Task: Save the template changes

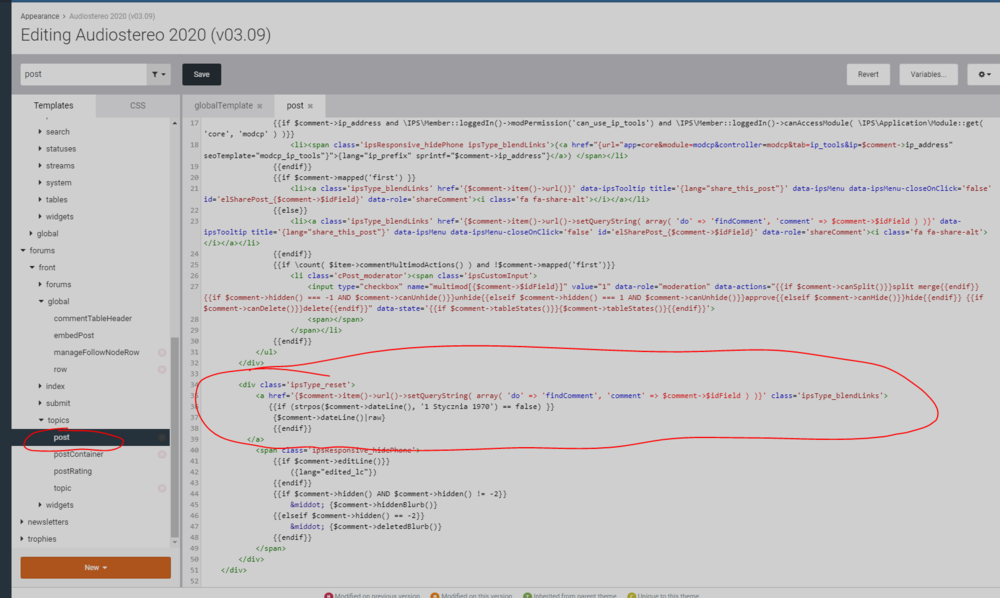Action: (201, 74)
